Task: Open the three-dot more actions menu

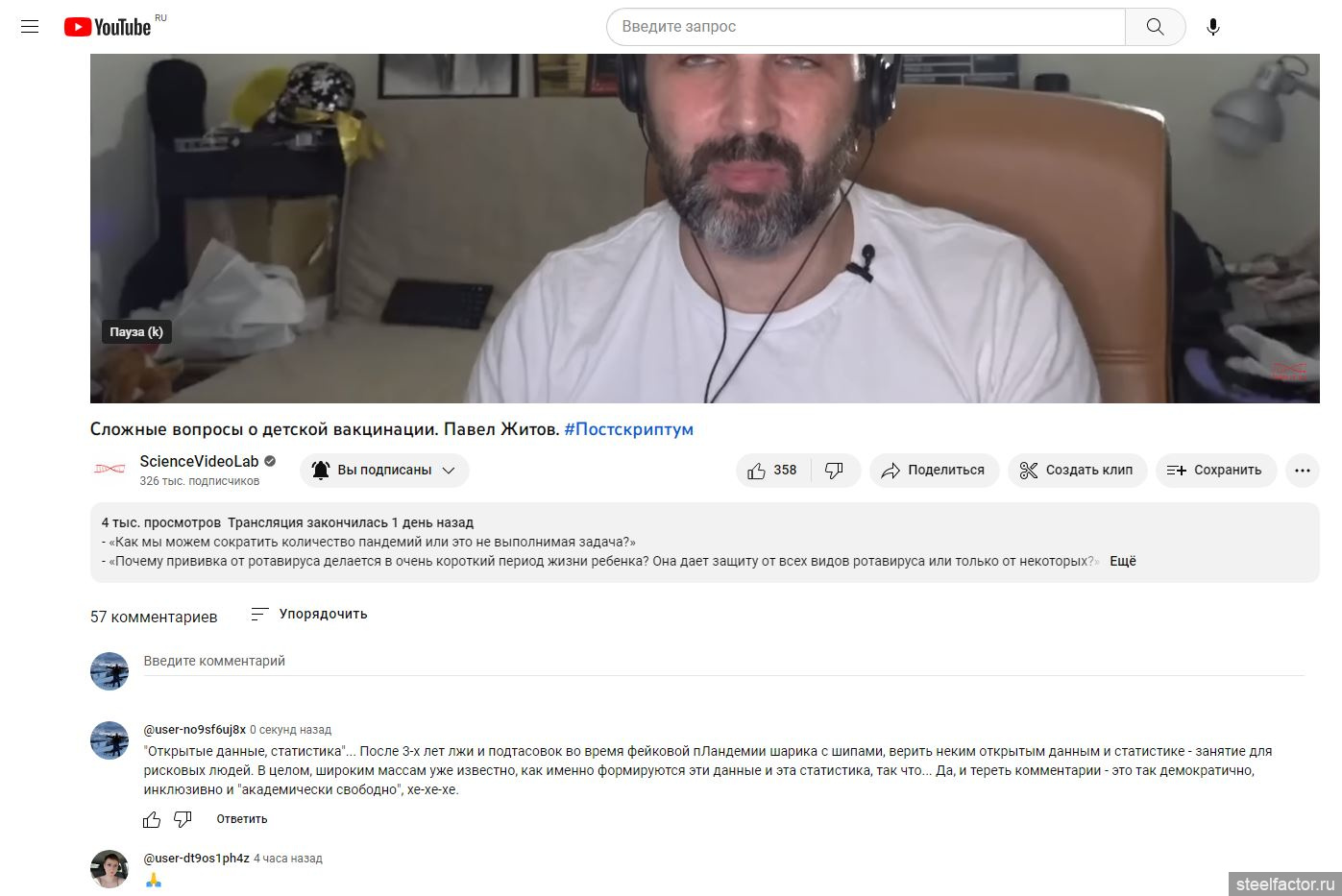Action: [x=1302, y=471]
